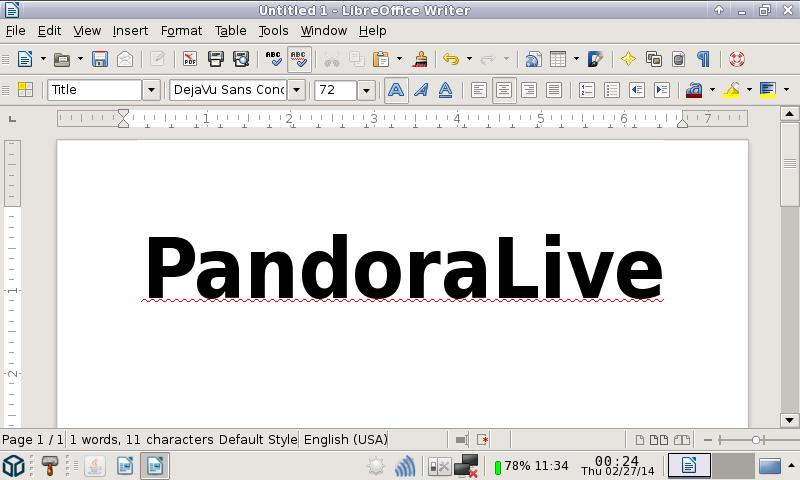Increase Indent icon
The image size is (800, 480).
click(662, 90)
